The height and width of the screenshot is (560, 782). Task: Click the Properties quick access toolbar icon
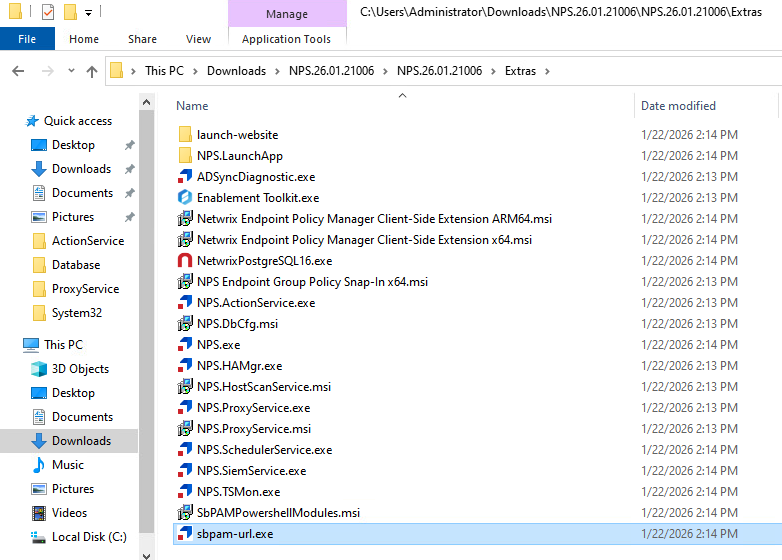pyautogui.click(x=48, y=11)
